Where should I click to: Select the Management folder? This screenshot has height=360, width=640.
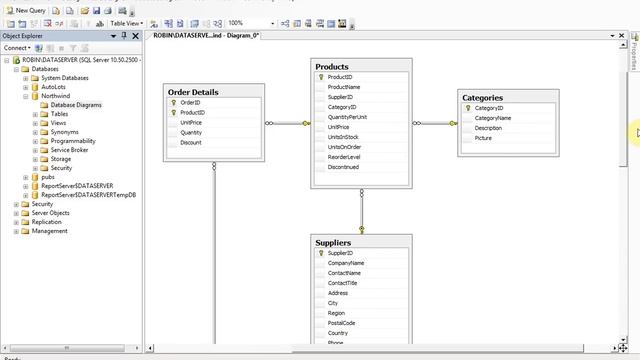(x=49, y=231)
